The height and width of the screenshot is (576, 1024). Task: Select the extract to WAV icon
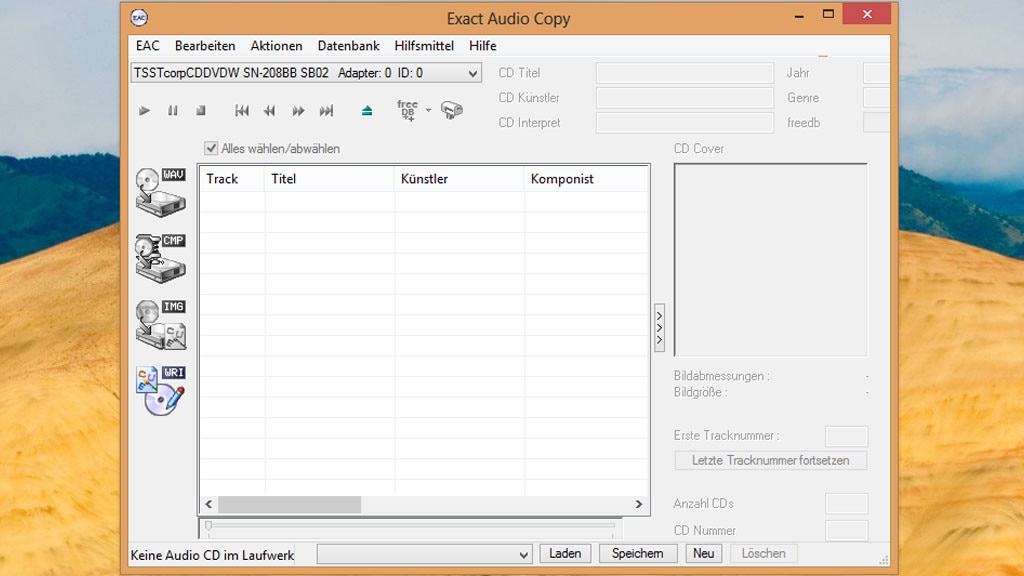160,190
